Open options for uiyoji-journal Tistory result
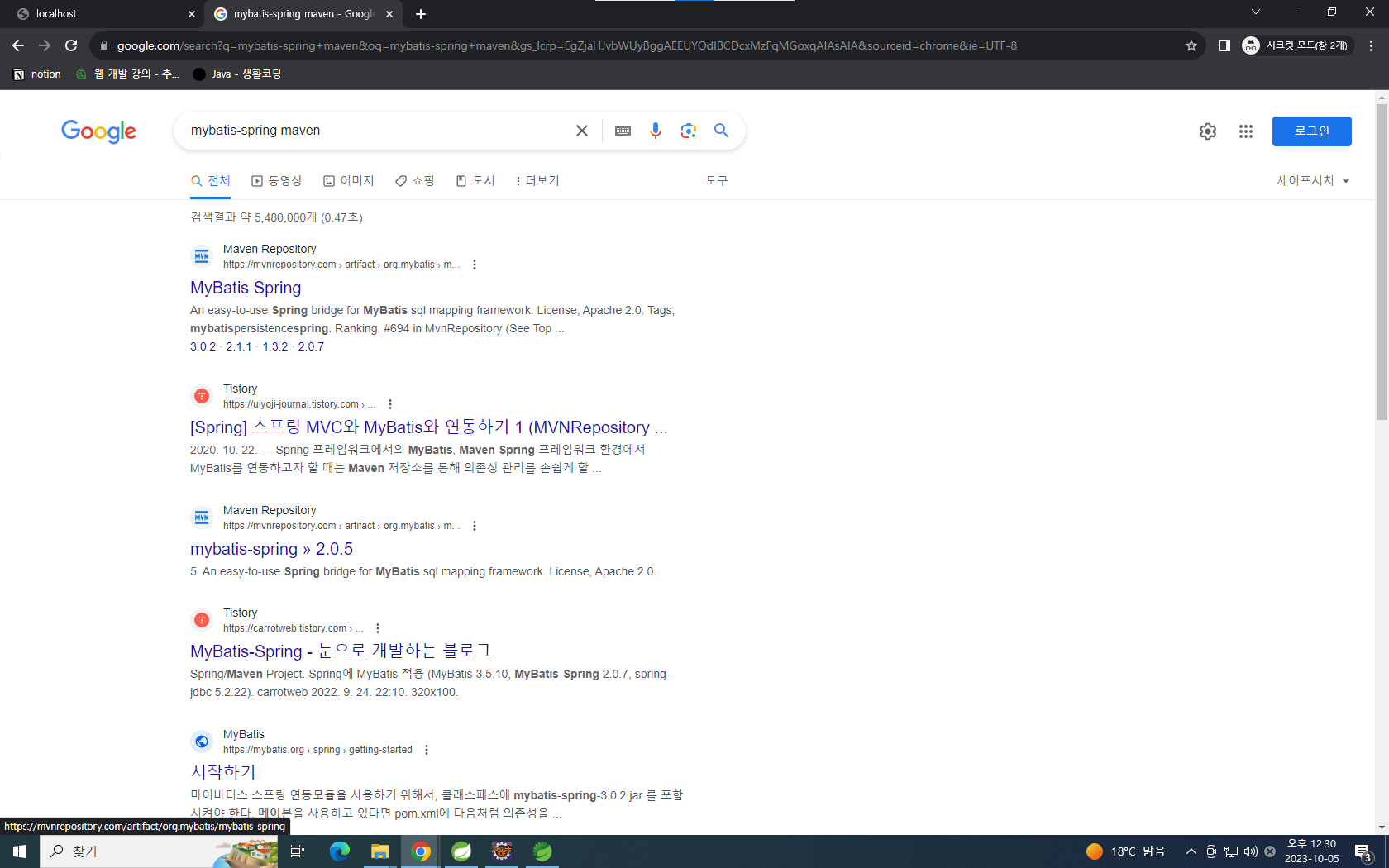This screenshot has height=868, width=1389. pyautogui.click(x=390, y=404)
